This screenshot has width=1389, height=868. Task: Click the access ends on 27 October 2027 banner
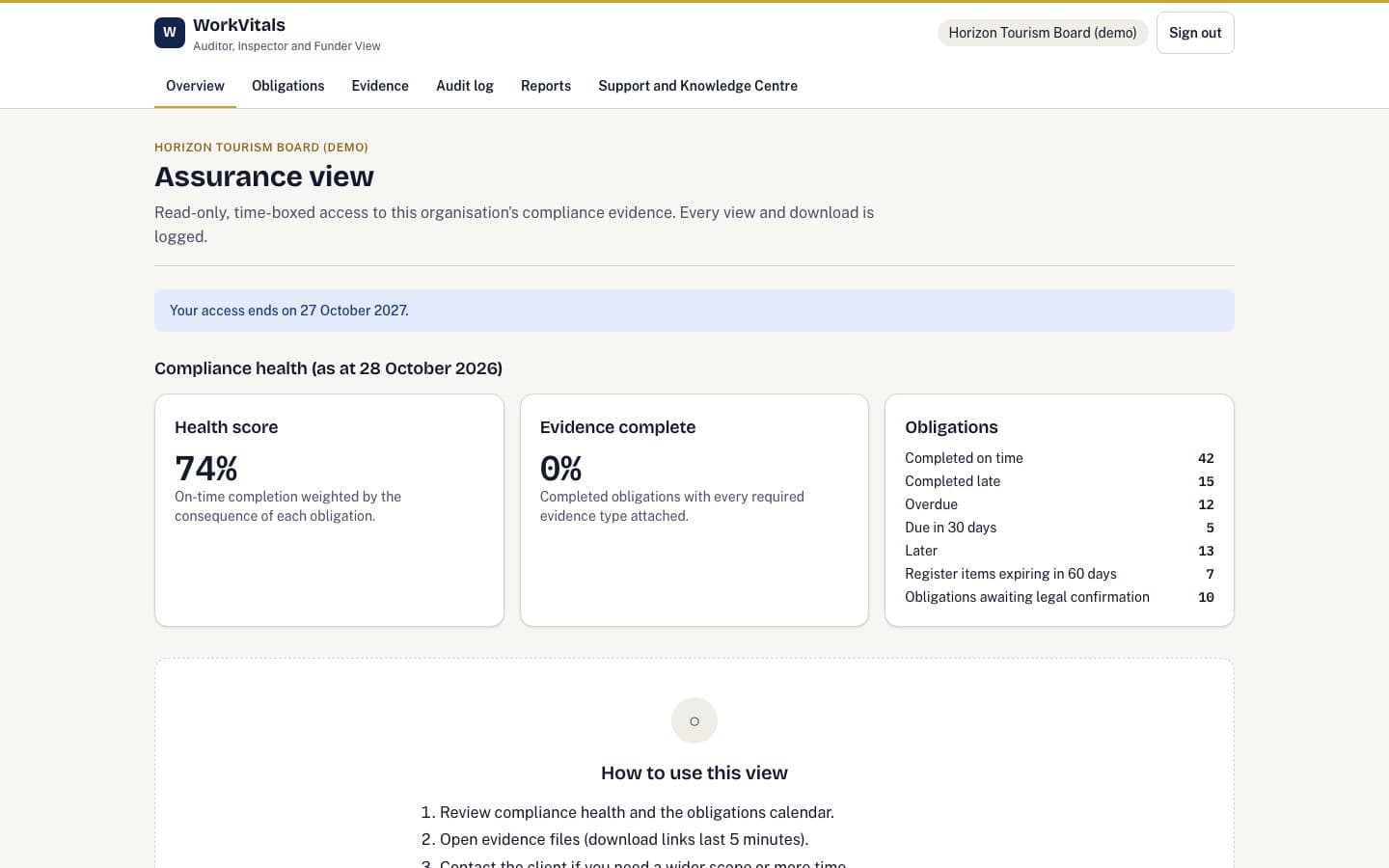pos(694,311)
